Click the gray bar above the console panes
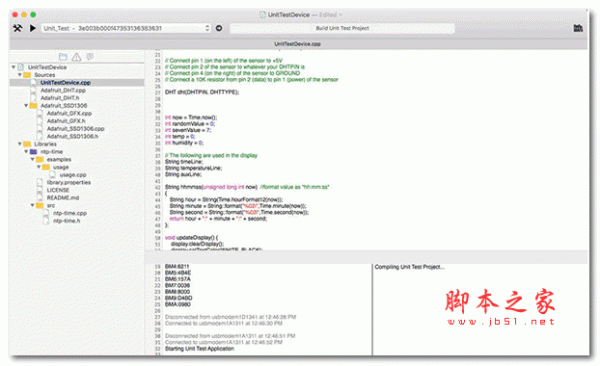Viewport: 600px width, 366px height. tap(366, 257)
